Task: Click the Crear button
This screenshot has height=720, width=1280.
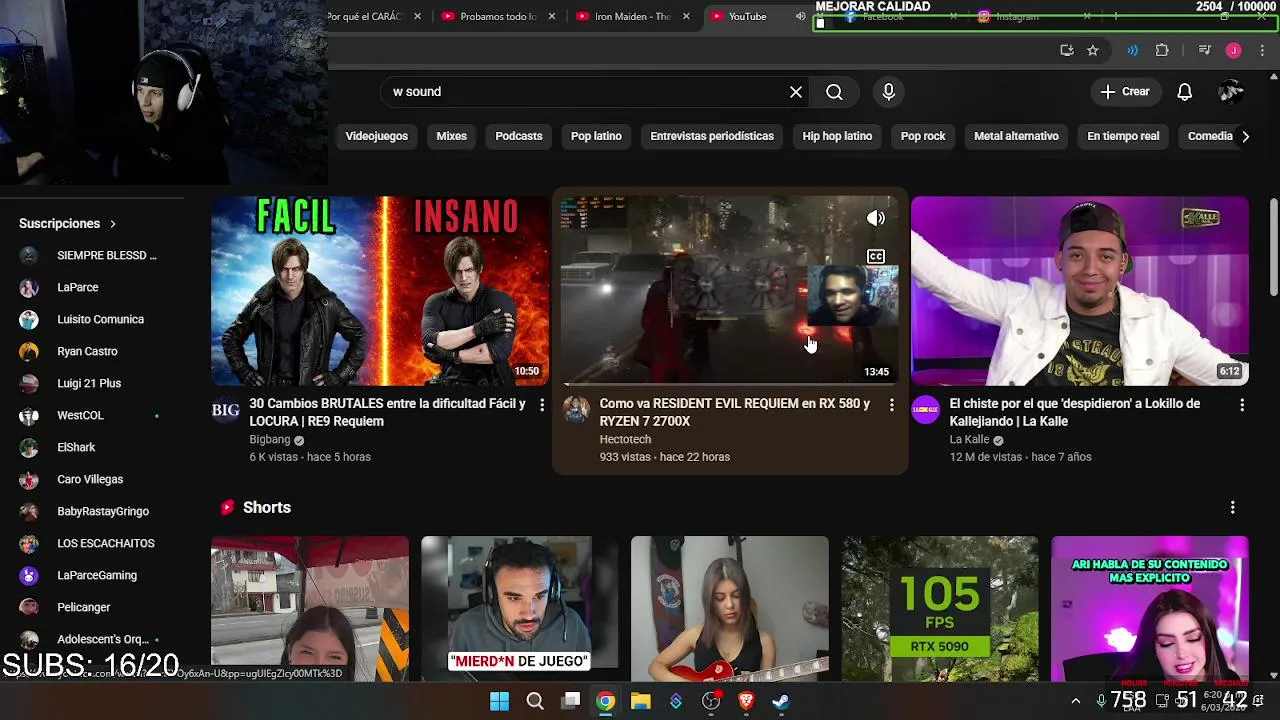Action: 1125,92
